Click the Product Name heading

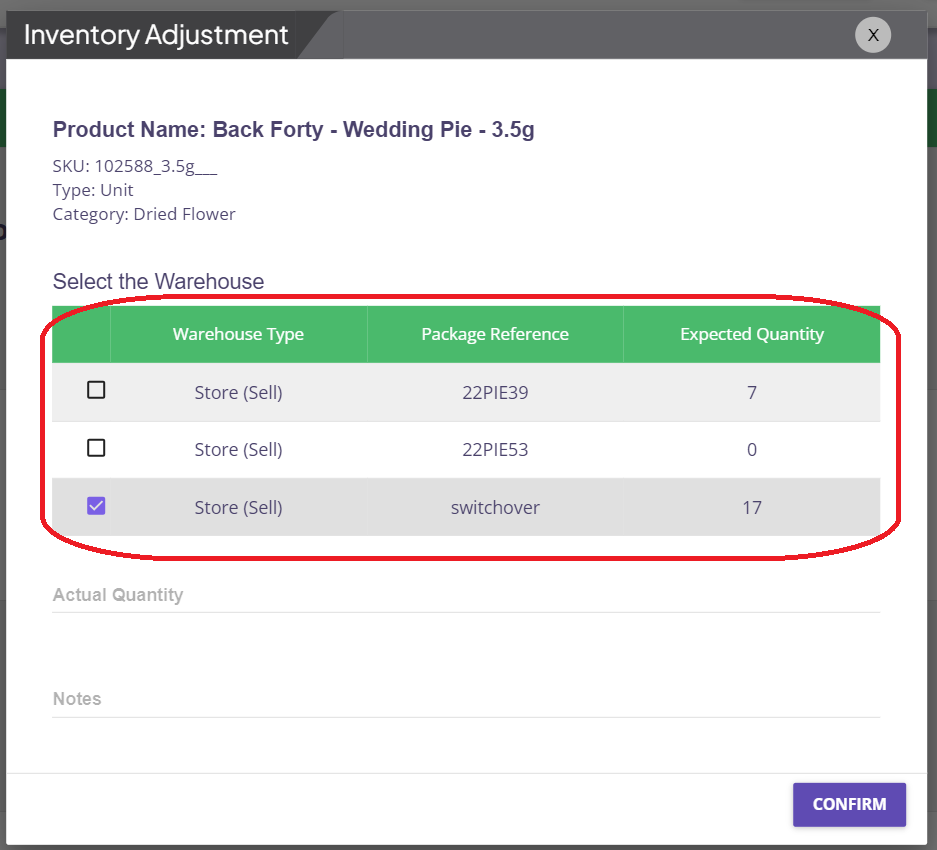(x=293, y=130)
